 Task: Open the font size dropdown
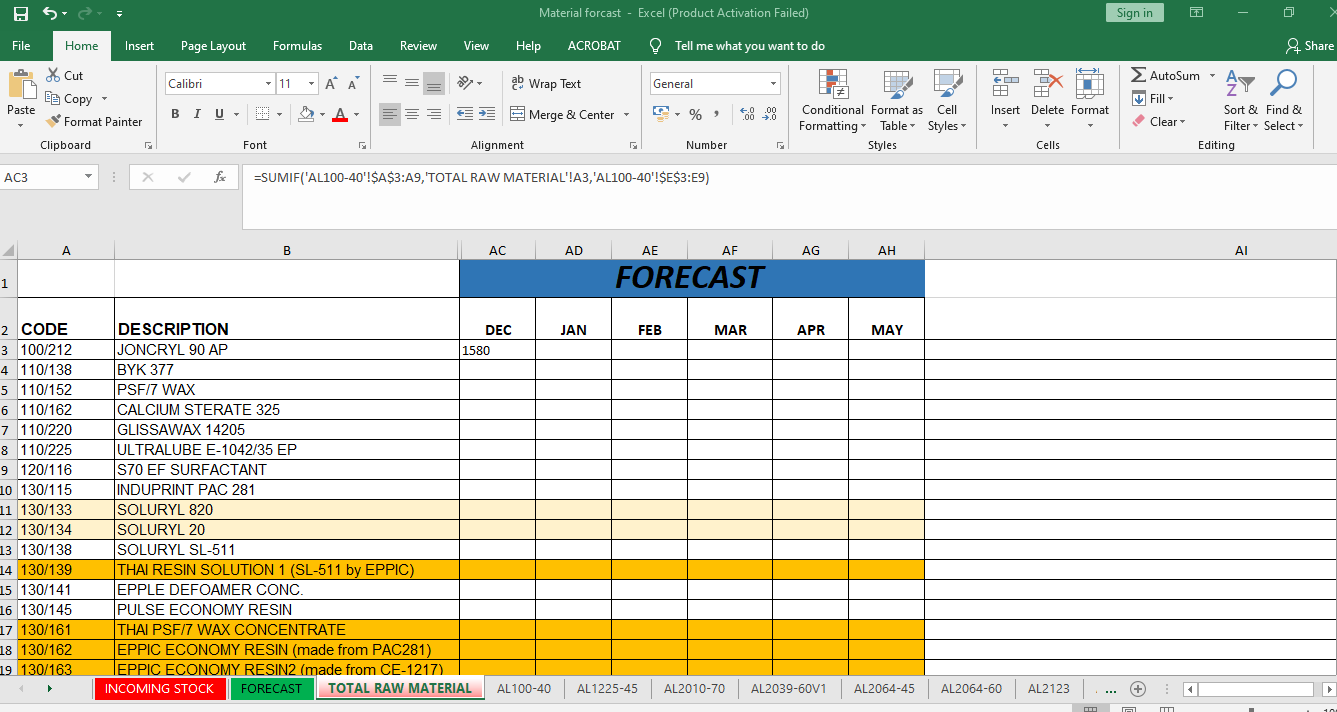pyautogui.click(x=312, y=84)
